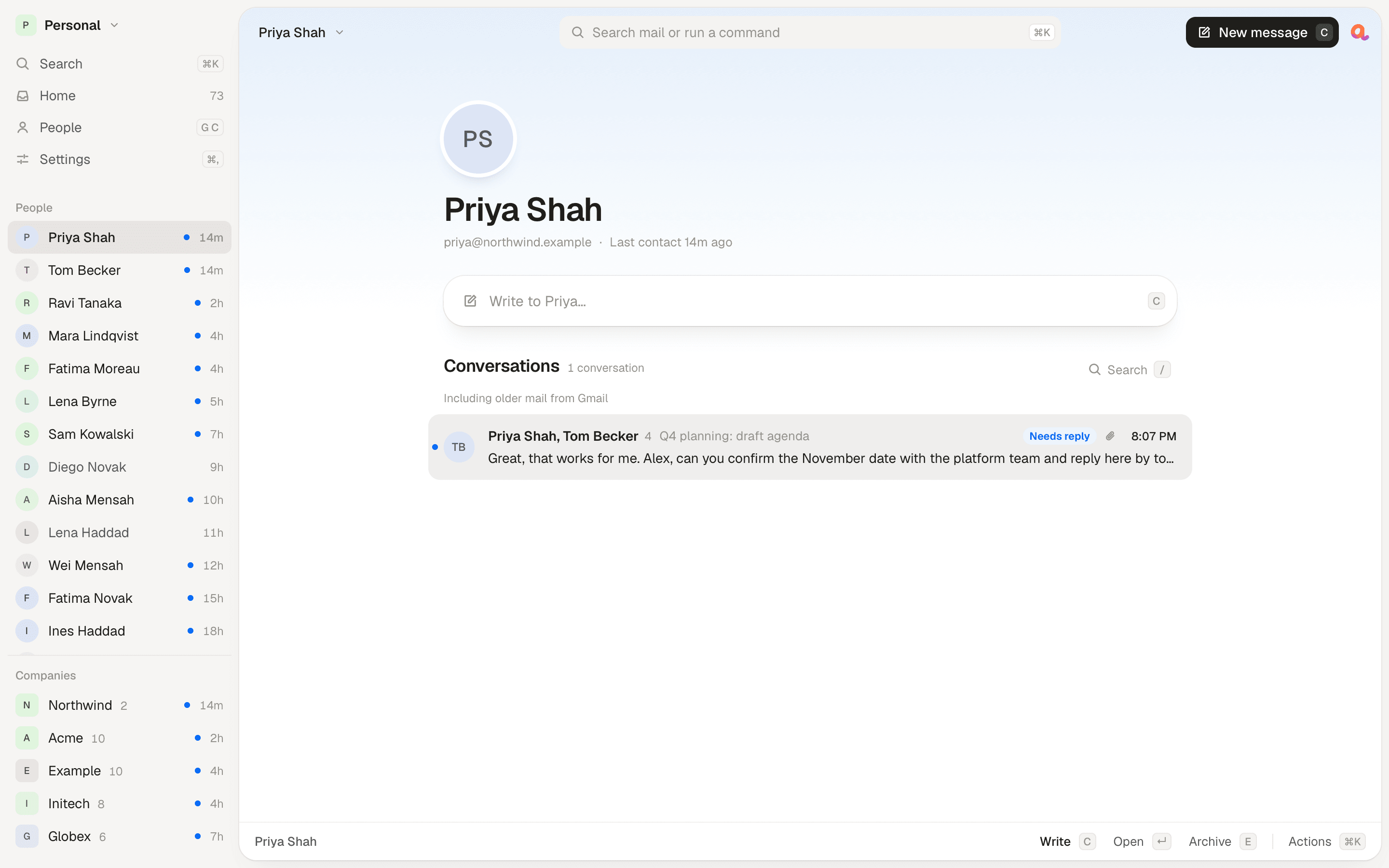Click the magnifier icon in the top search bar
1389x868 pixels.
[x=577, y=33]
